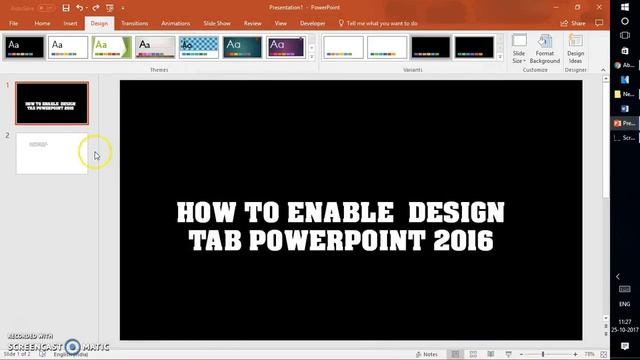Screen dimensions: 640x360
Task: Fit slide to current window icon
Action: [x=604, y=354]
